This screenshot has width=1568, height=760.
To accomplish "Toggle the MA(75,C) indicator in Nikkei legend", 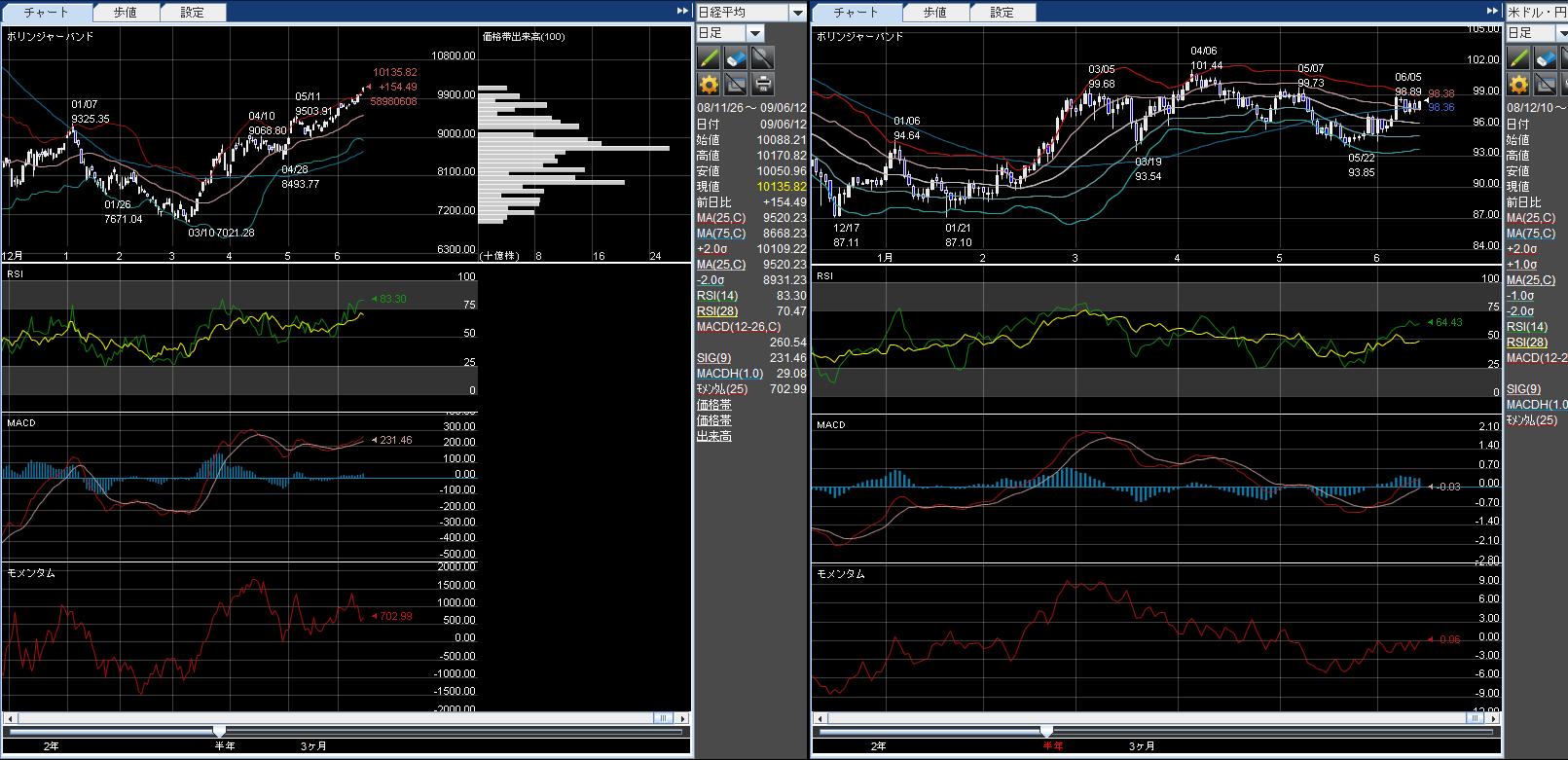I will point(721,234).
